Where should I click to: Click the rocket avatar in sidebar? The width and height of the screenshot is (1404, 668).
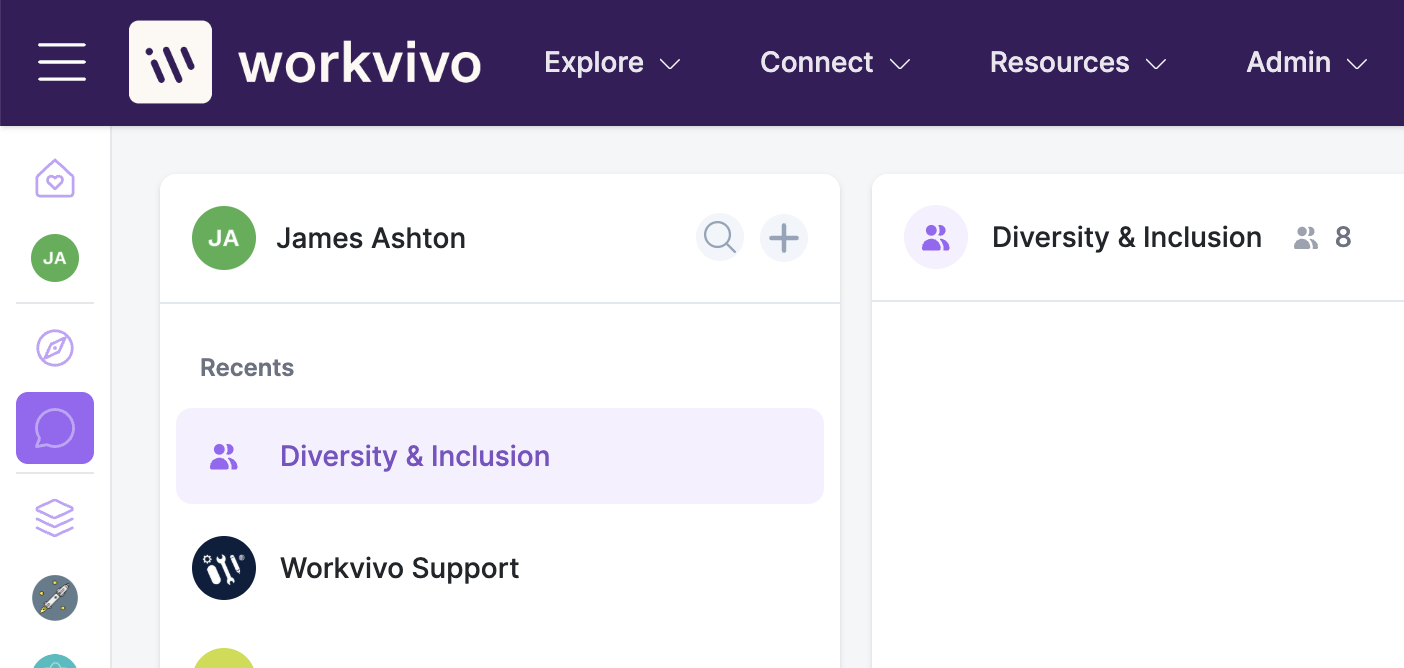coord(55,598)
